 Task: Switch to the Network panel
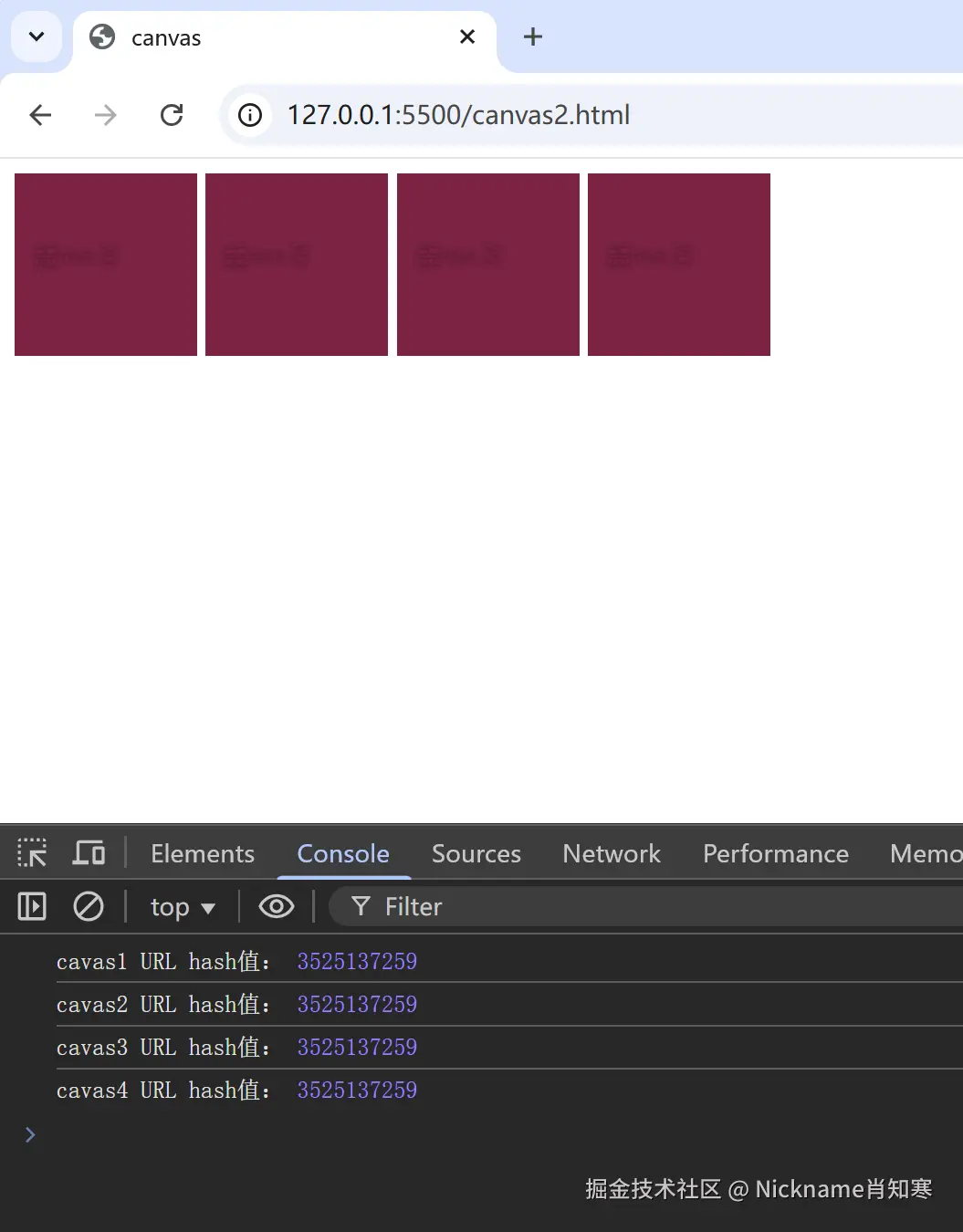612,853
